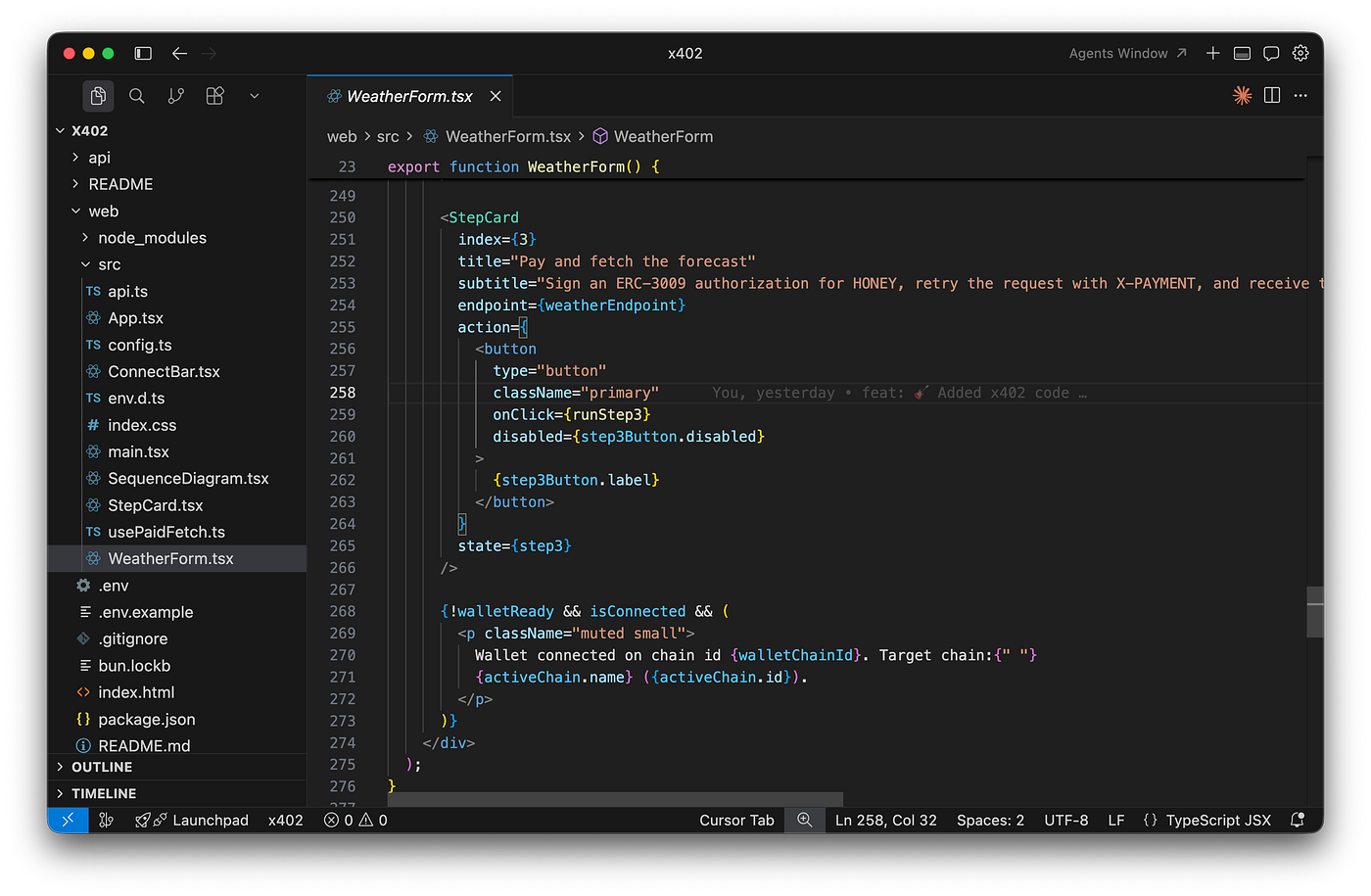Click the remote window indicator in status bar
The height and width of the screenshot is (896, 1371).
(68, 820)
